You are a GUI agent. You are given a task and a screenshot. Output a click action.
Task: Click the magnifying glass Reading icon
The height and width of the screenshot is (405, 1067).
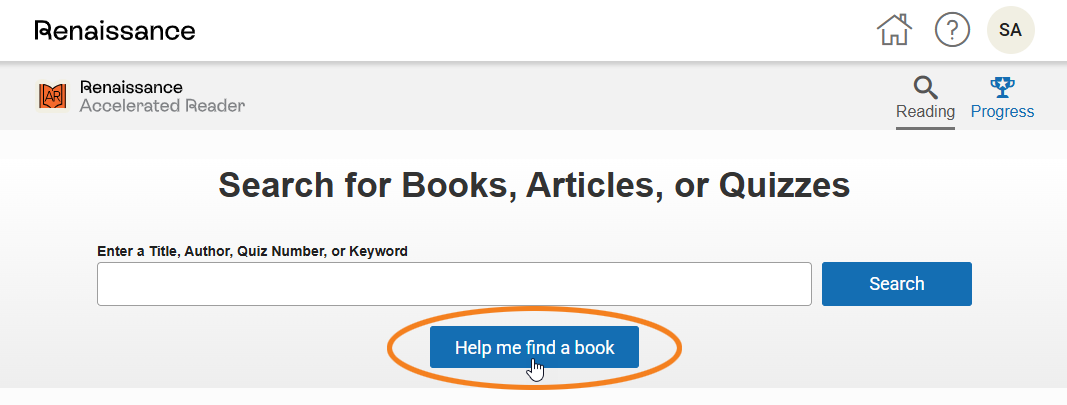(x=926, y=87)
